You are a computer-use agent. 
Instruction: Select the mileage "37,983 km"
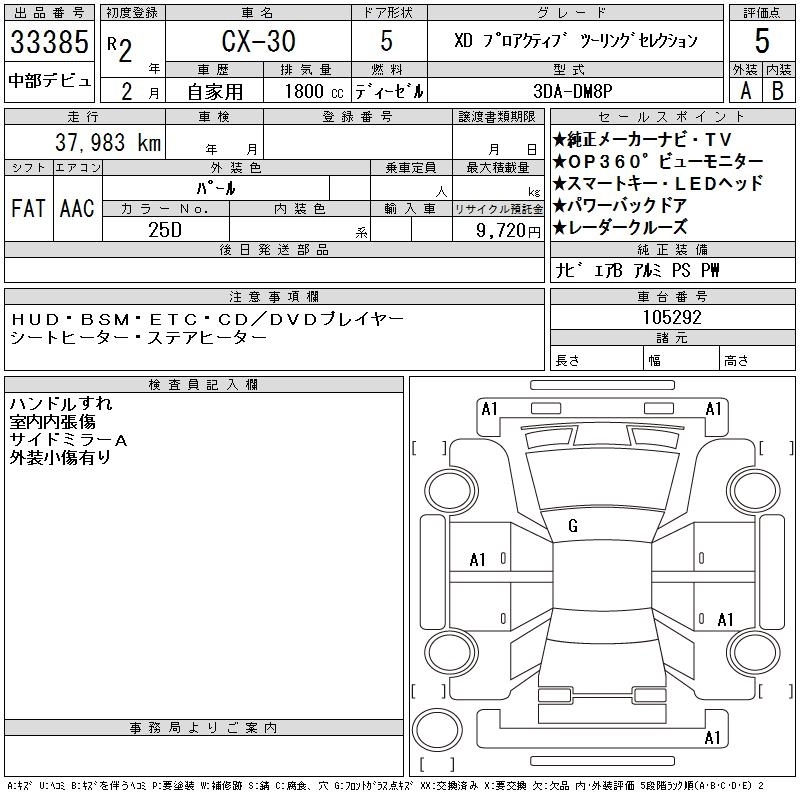(x=108, y=142)
